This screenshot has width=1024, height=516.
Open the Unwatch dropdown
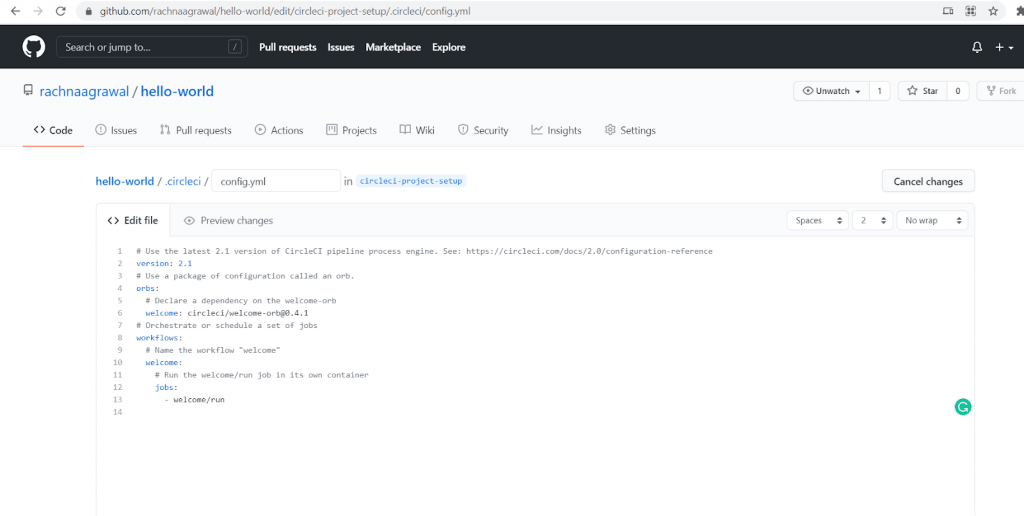[x=831, y=91]
